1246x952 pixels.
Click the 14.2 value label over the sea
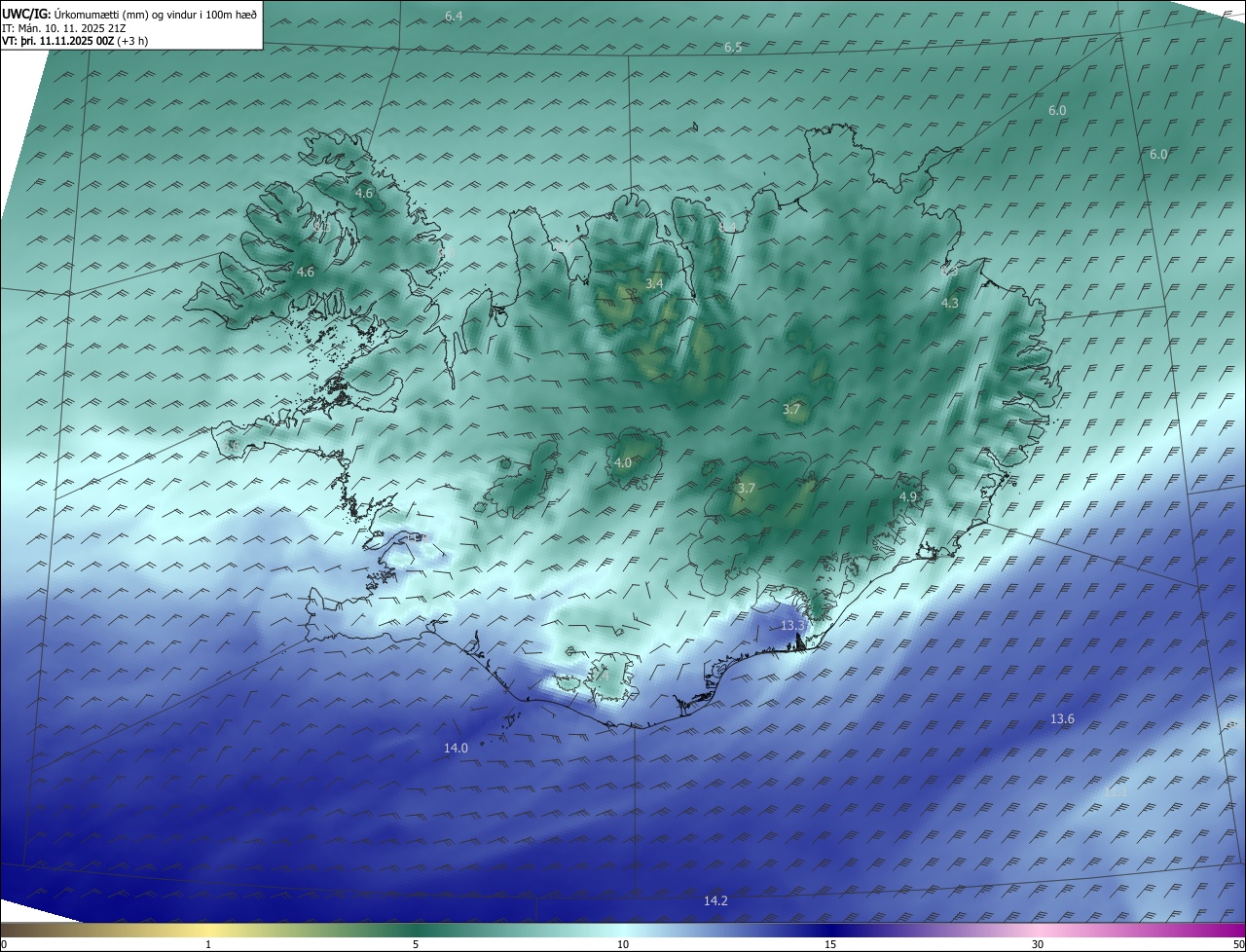(x=715, y=900)
